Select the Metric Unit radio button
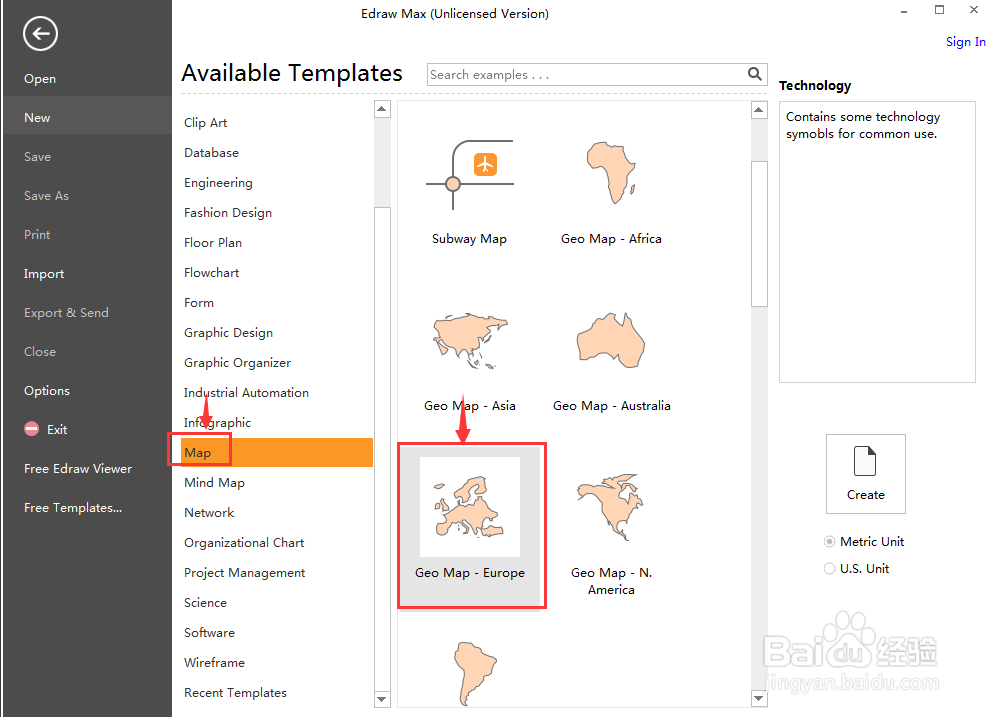This screenshot has width=995, height=717. click(829, 541)
